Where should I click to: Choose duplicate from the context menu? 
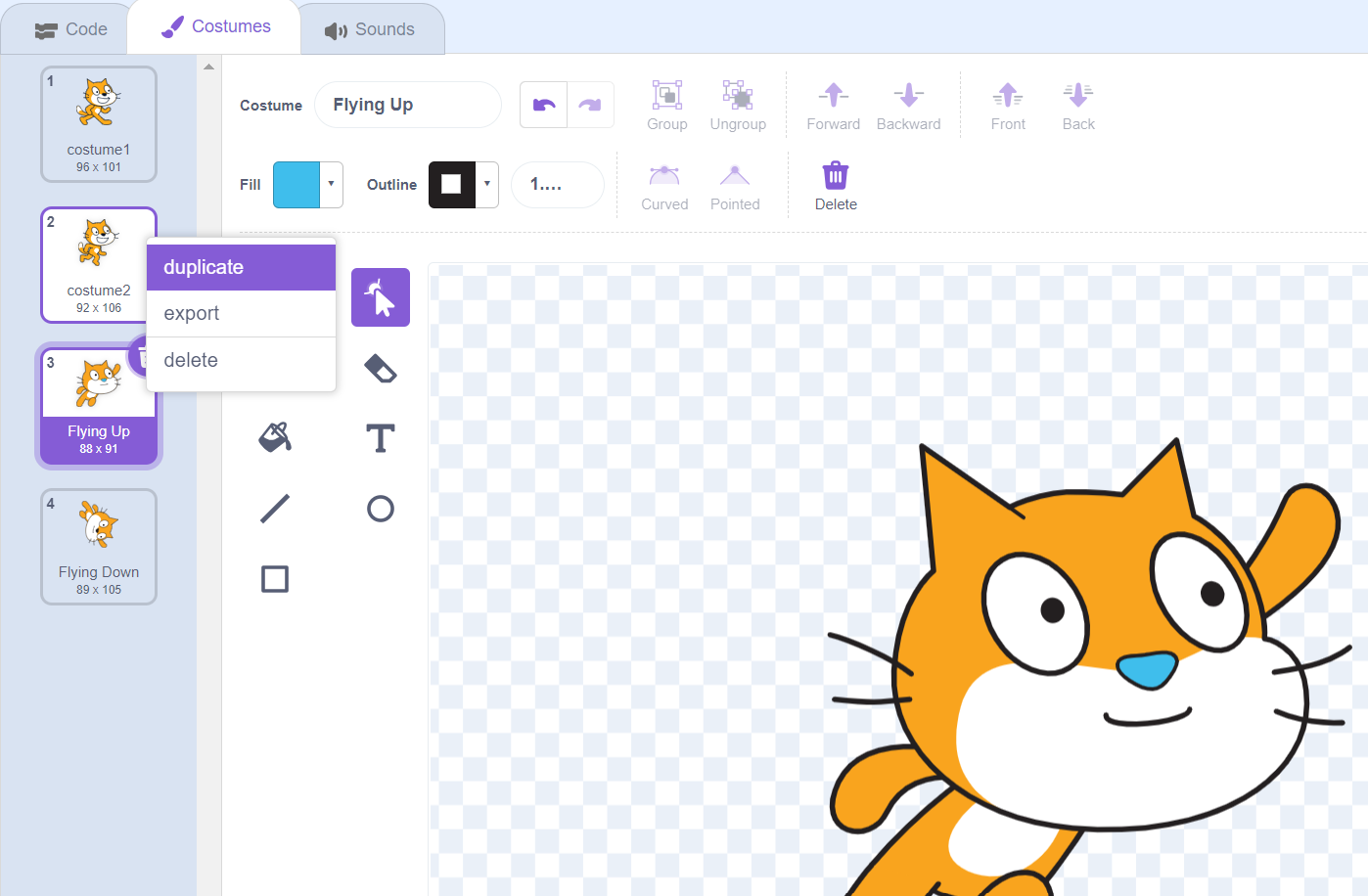click(x=242, y=267)
